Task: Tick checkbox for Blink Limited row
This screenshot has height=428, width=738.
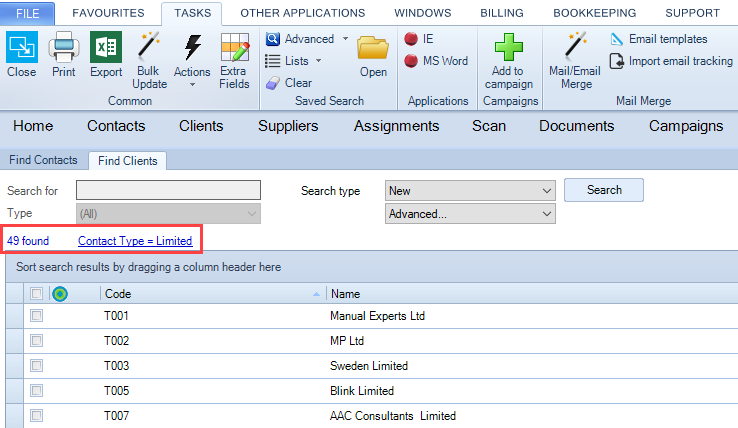Action: pyautogui.click(x=36, y=390)
